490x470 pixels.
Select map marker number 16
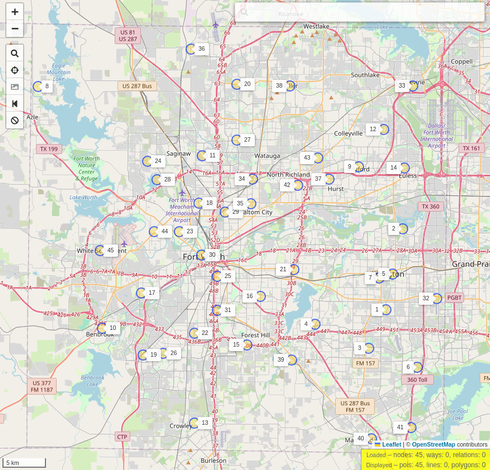click(260, 296)
